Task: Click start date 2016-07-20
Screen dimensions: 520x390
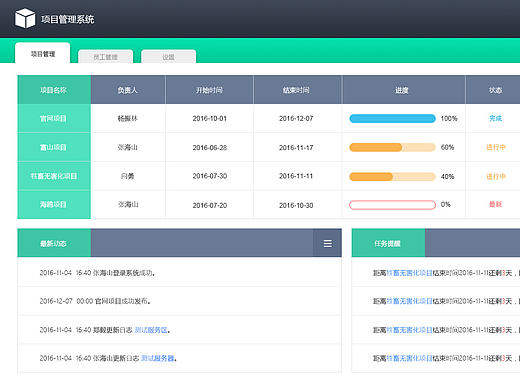Action: pos(210,205)
